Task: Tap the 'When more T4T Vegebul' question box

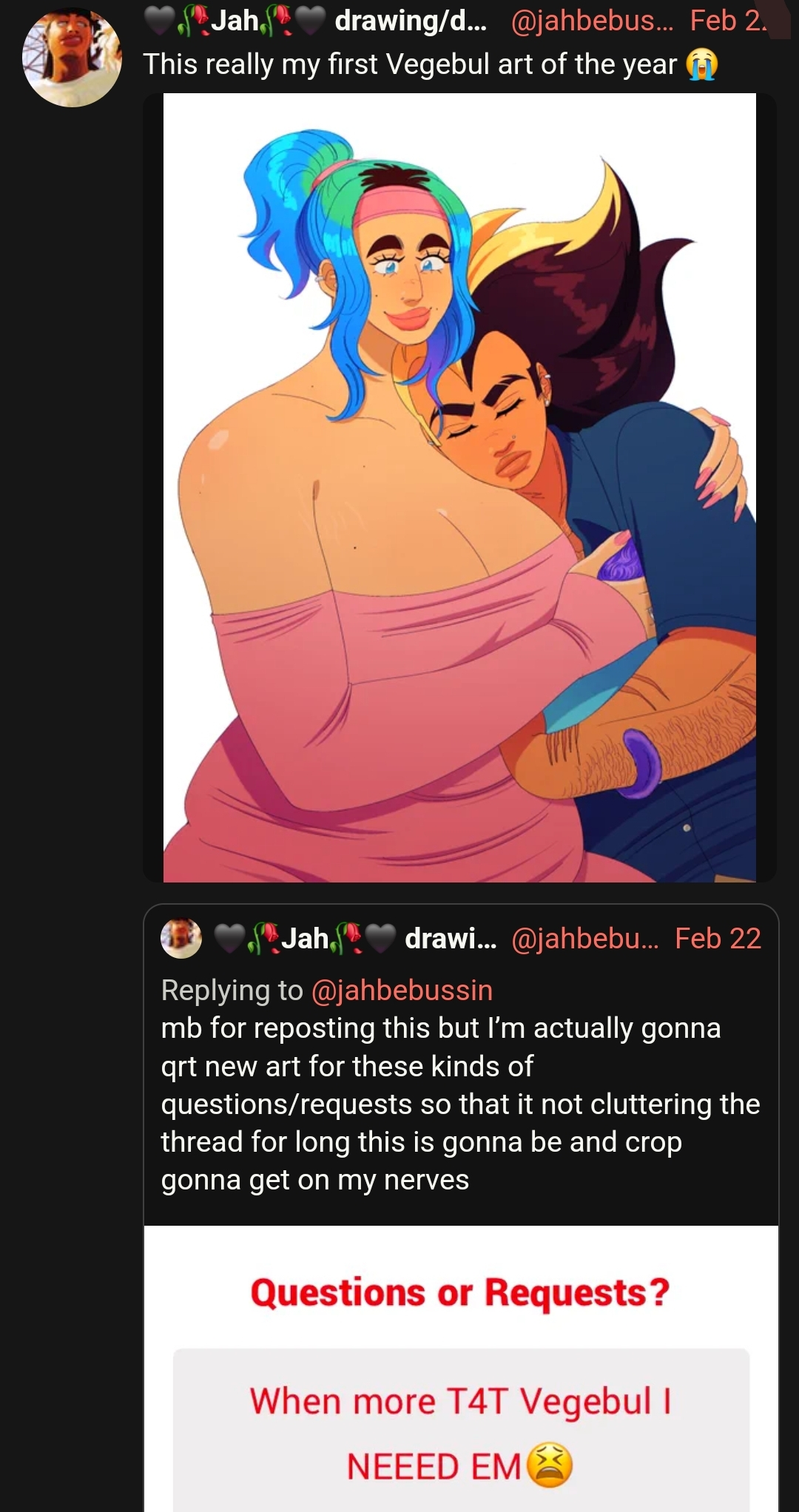Action: click(461, 1431)
